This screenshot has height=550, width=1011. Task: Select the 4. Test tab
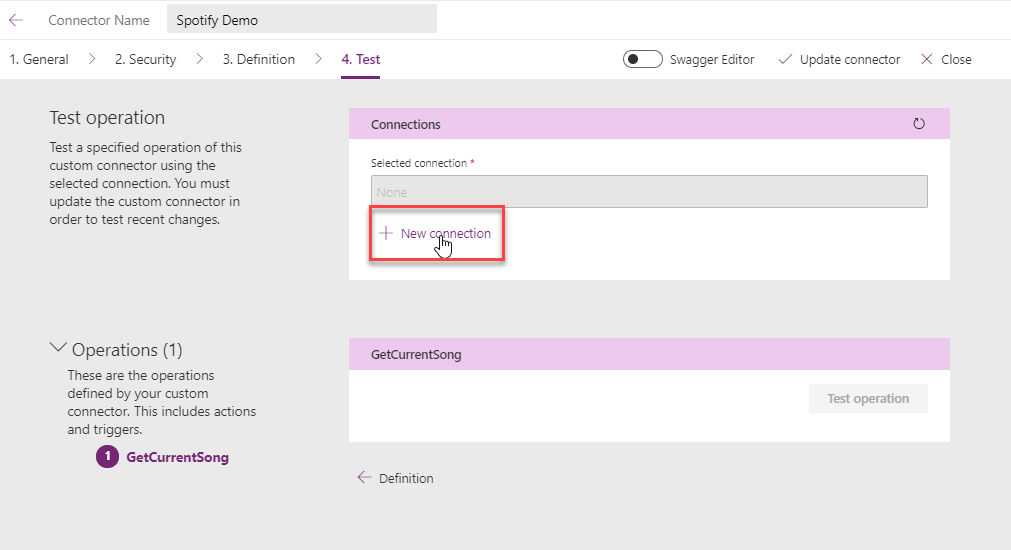360,59
